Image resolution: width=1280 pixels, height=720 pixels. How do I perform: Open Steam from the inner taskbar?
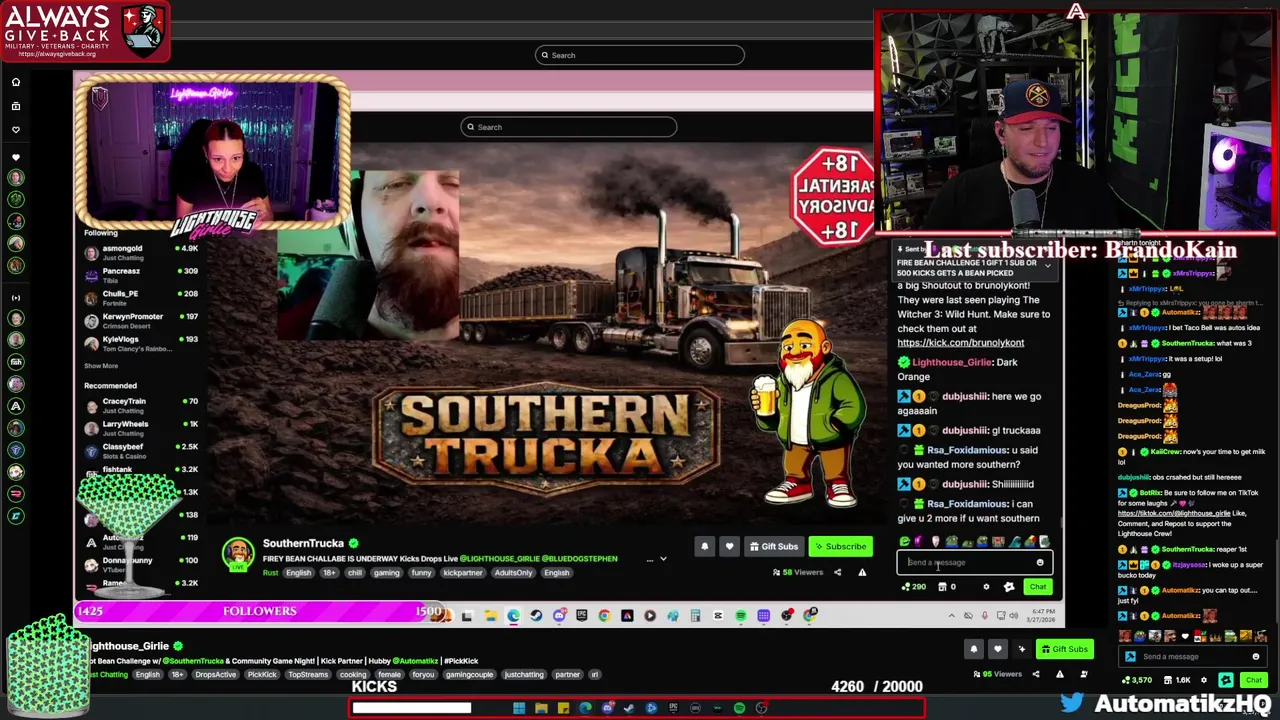coord(536,615)
